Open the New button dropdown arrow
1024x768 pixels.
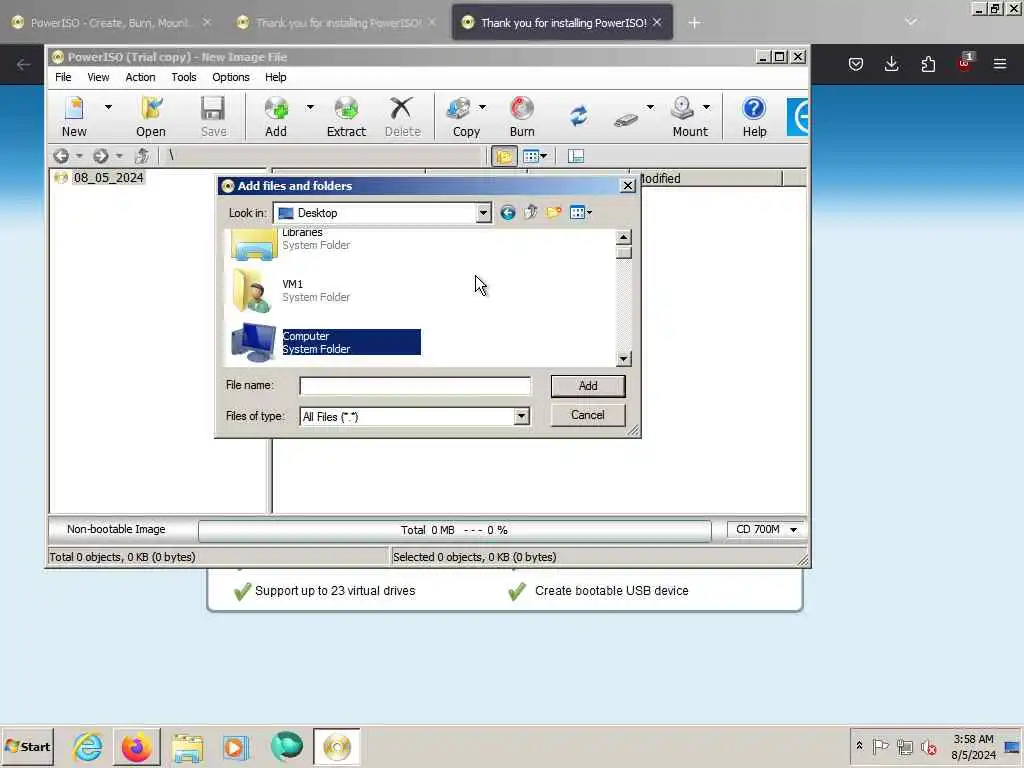coord(108,107)
